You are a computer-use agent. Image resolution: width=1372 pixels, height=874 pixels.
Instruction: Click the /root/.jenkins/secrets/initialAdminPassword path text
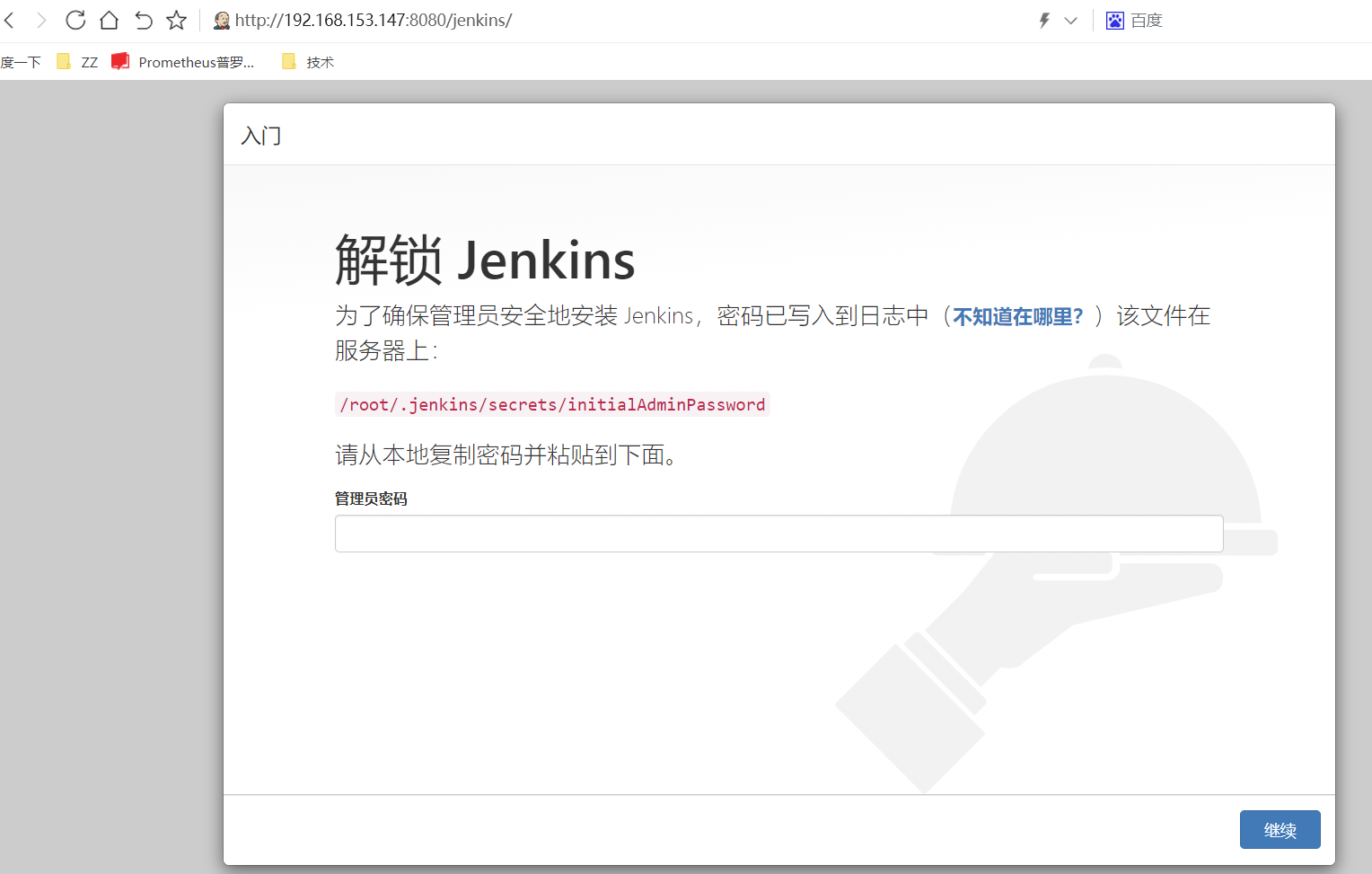click(x=552, y=404)
